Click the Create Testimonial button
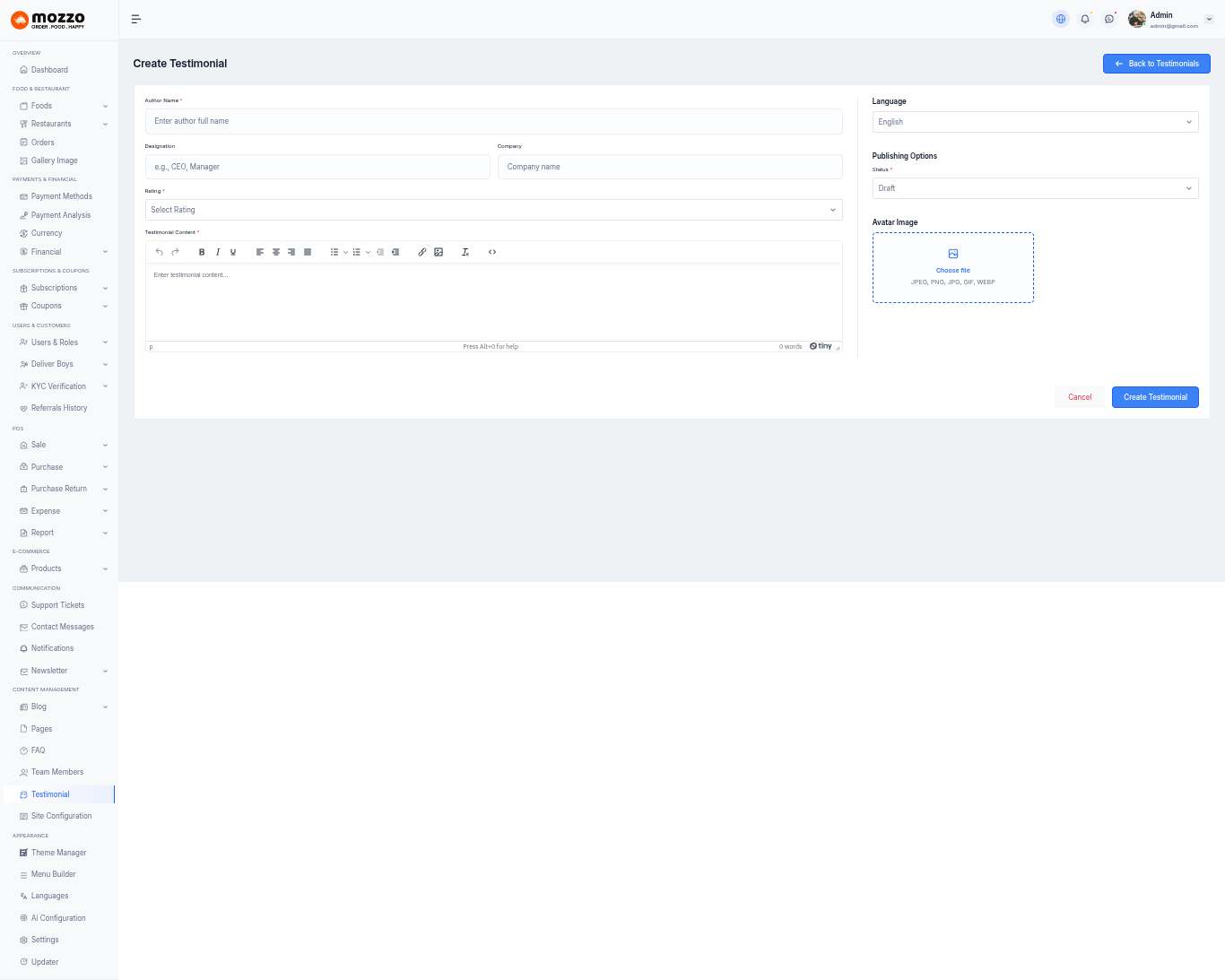1225x980 pixels. [1155, 397]
